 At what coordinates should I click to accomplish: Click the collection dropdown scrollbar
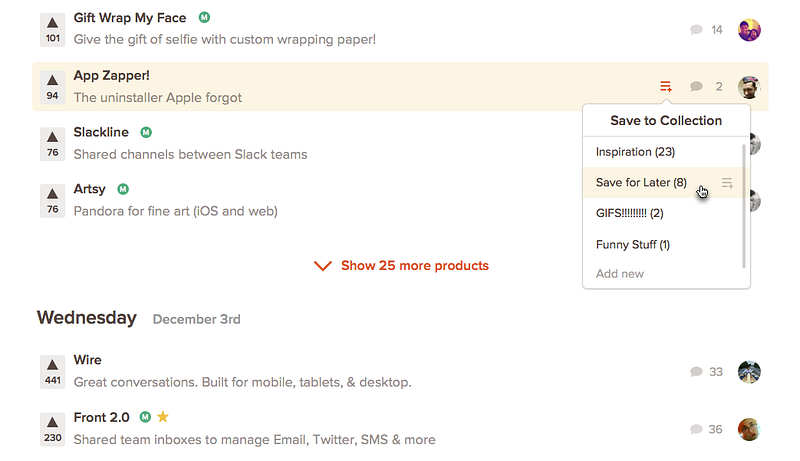coord(744,206)
